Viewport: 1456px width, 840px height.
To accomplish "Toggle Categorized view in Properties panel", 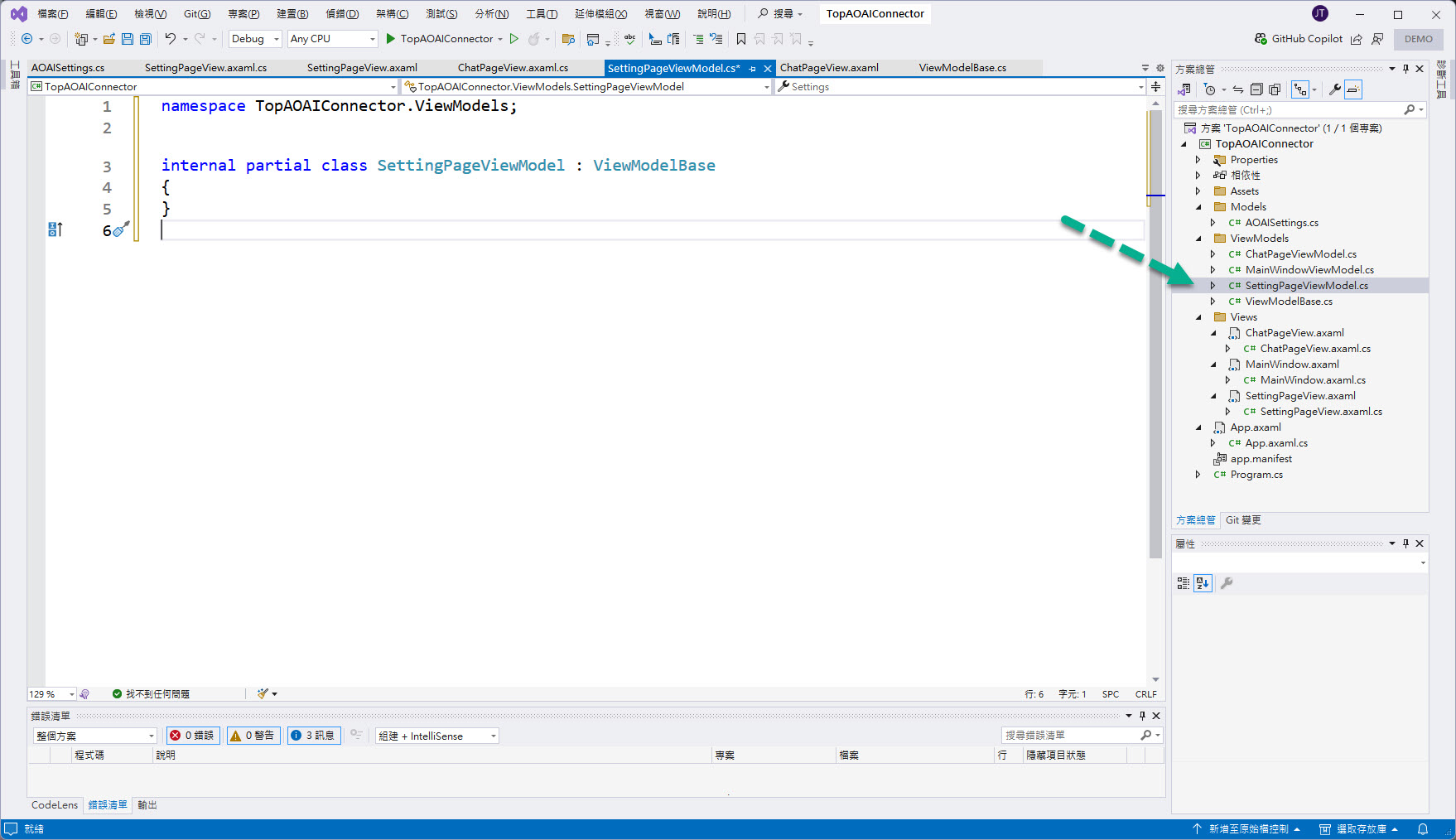I will pyautogui.click(x=1184, y=583).
